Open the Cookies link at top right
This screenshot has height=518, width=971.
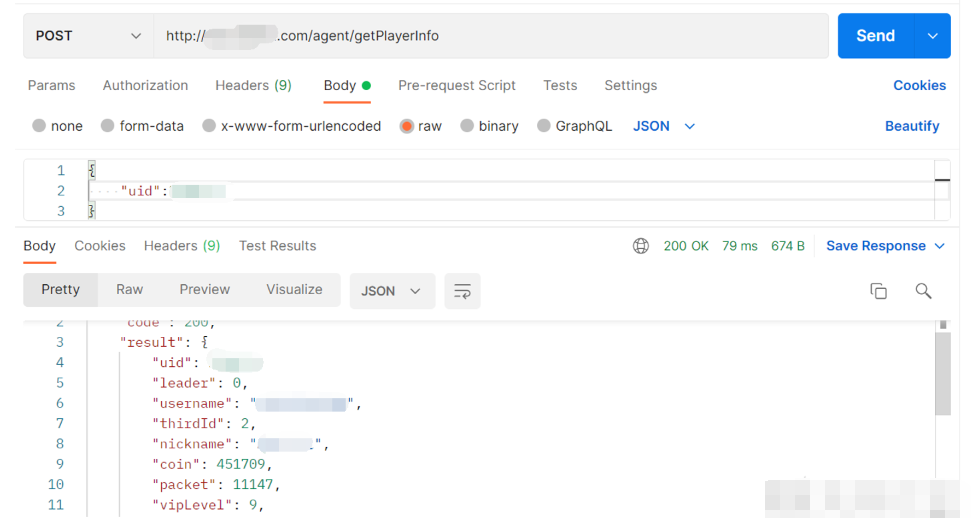920,86
